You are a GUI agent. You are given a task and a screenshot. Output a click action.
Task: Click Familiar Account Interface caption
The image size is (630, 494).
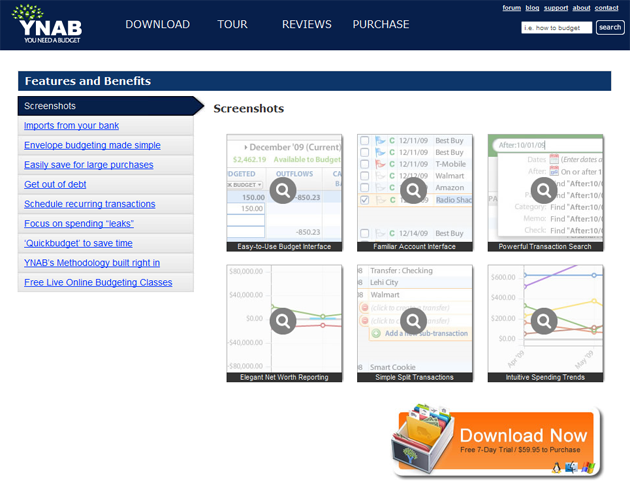coord(415,247)
